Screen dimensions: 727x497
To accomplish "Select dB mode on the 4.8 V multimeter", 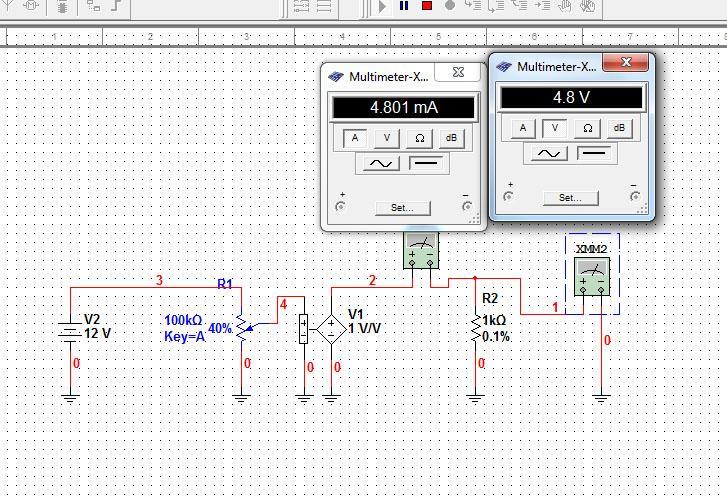I will point(619,128).
